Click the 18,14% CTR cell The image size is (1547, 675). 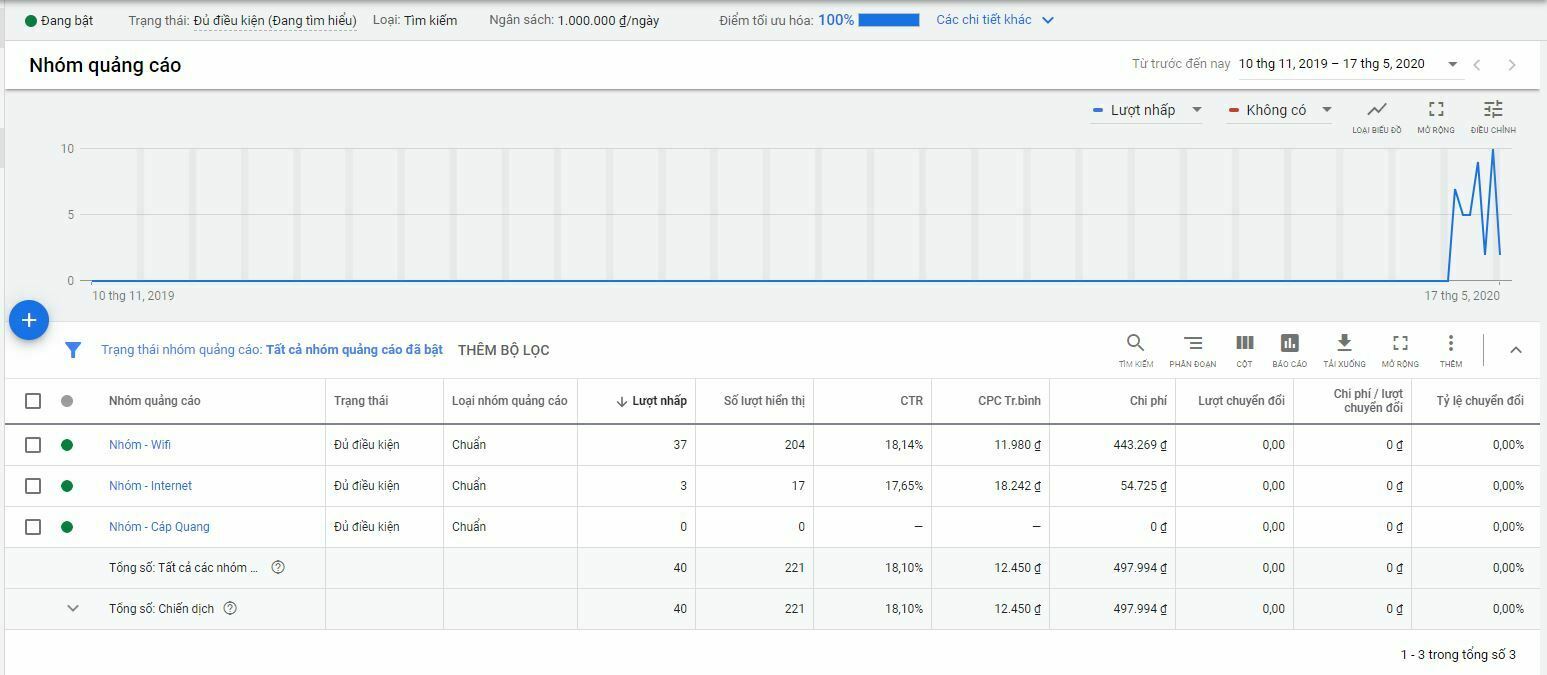pos(904,445)
